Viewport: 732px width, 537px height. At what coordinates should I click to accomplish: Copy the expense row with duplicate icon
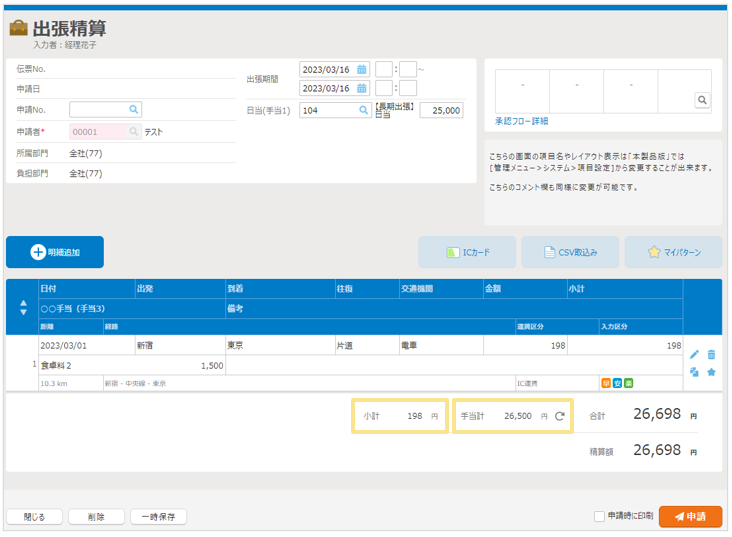(x=695, y=372)
